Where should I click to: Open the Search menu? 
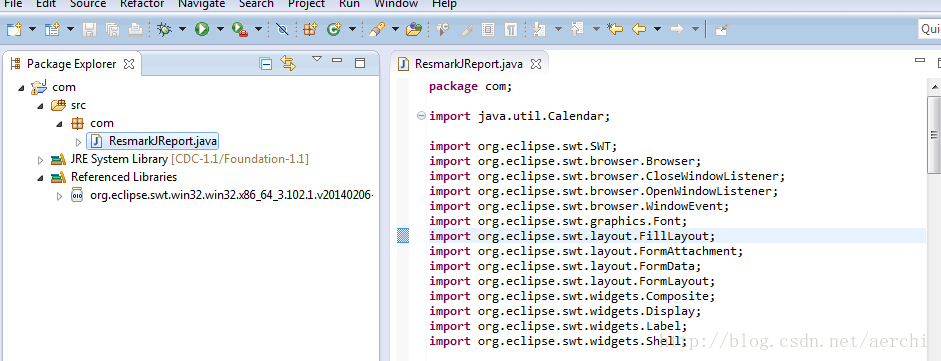click(x=257, y=4)
